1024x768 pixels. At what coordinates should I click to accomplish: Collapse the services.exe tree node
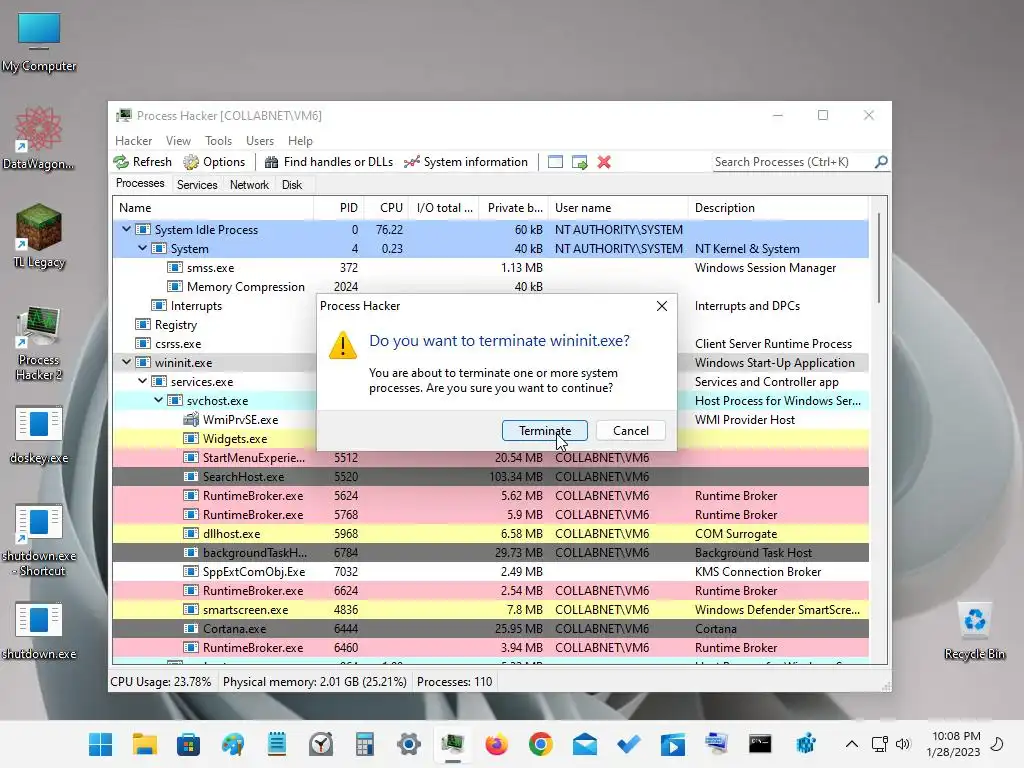(x=142, y=381)
